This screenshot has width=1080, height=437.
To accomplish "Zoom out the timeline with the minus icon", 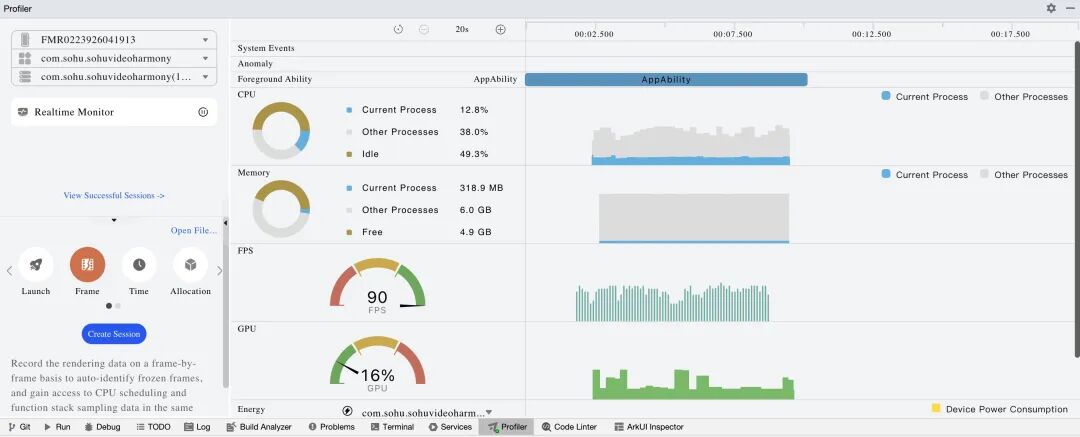I will click(x=424, y=29).
